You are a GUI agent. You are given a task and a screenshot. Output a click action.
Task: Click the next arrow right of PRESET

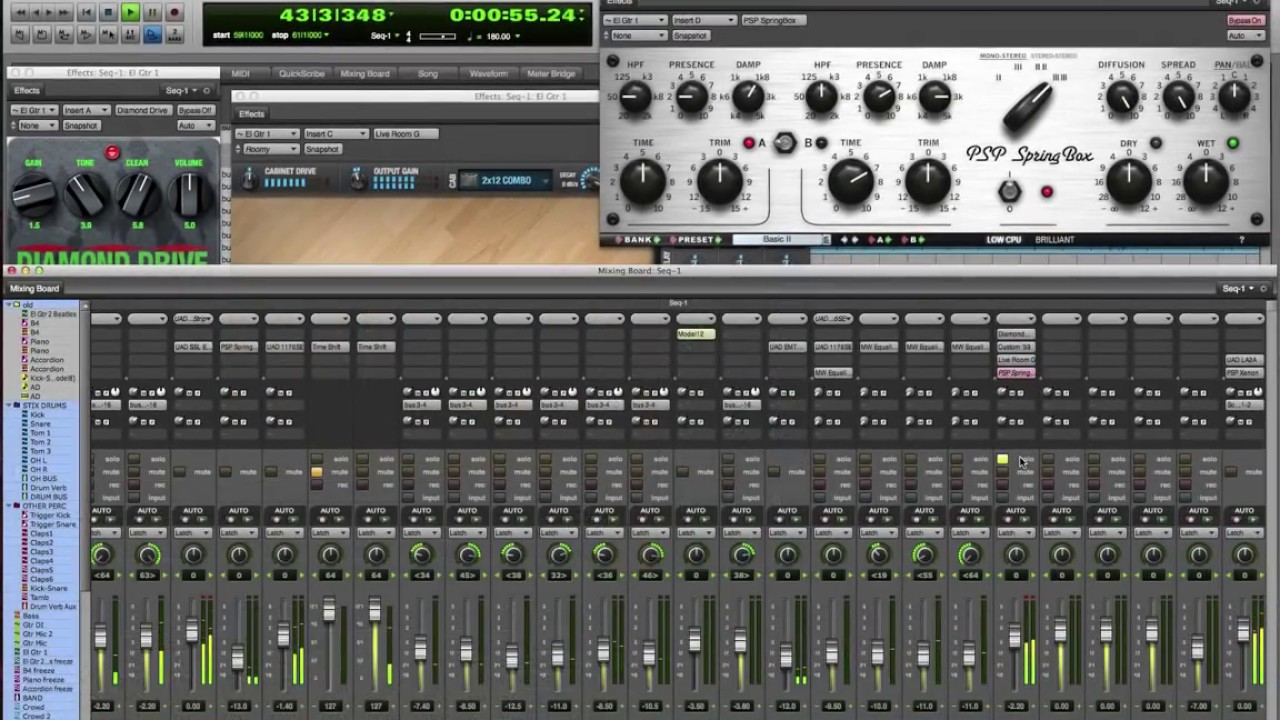pyautogui.click(x=719, y=240)
